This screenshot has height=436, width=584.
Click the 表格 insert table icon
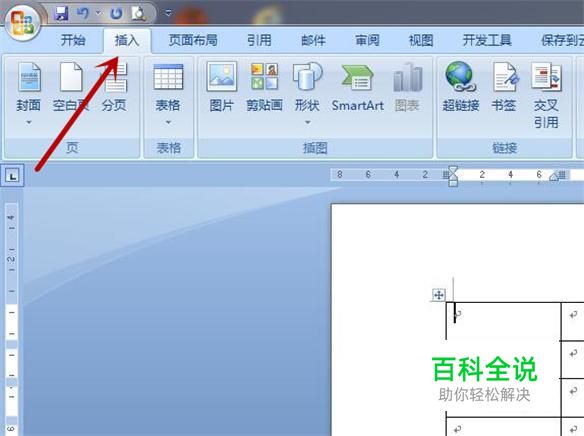(x=168, y=77)
